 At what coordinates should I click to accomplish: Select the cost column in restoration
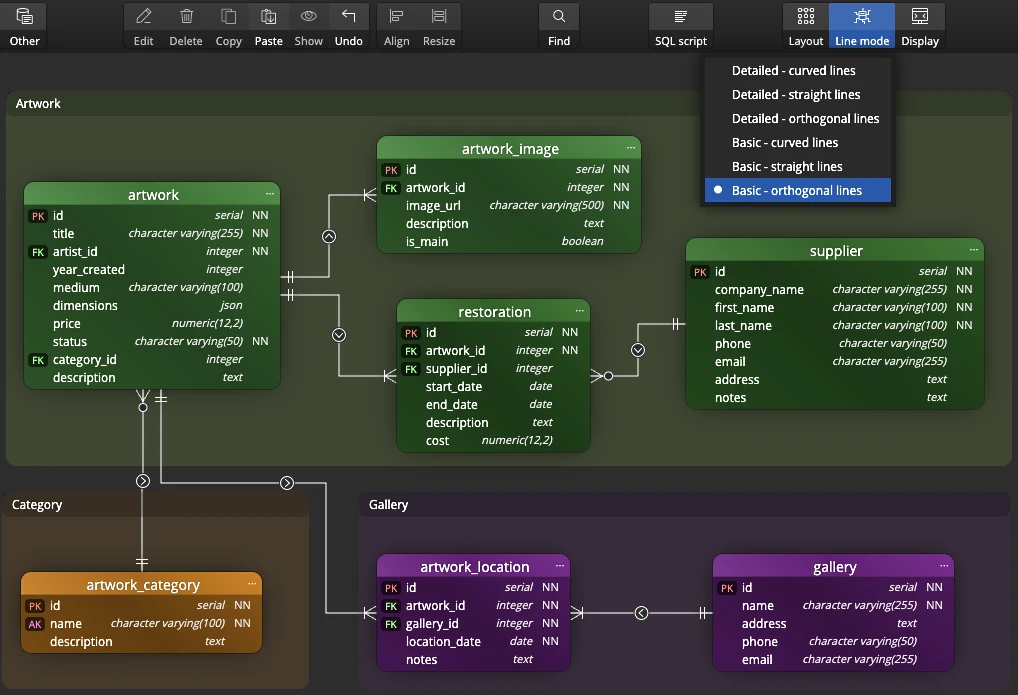(x=493, y=440)
